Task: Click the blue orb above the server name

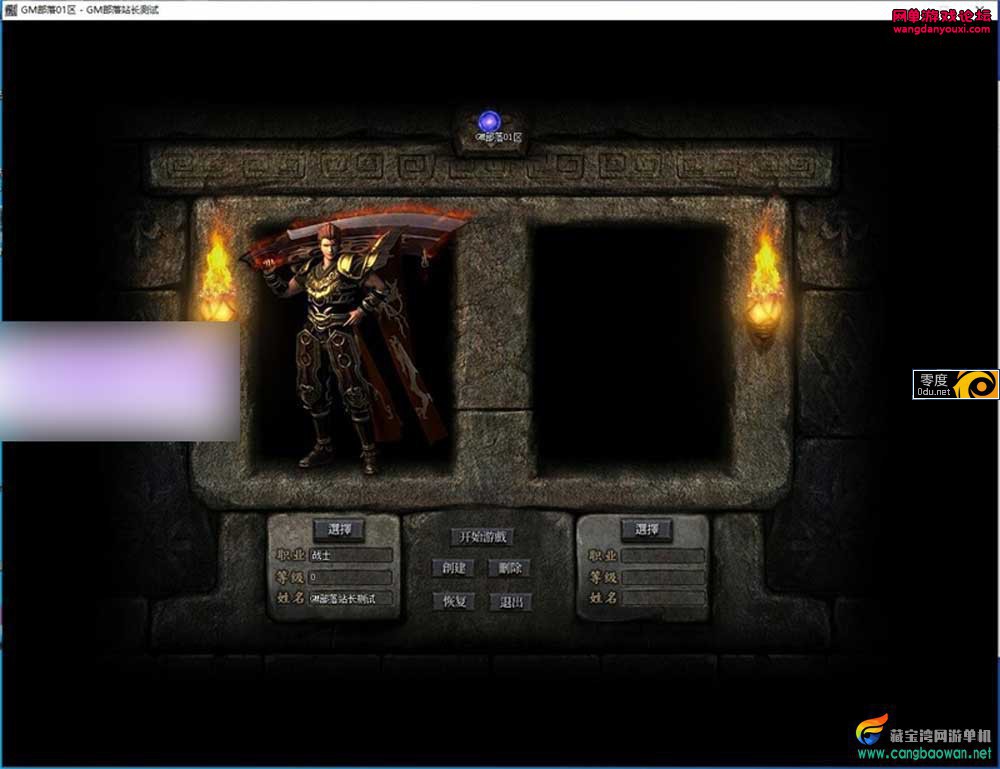Action: click(x=490, y=121)
